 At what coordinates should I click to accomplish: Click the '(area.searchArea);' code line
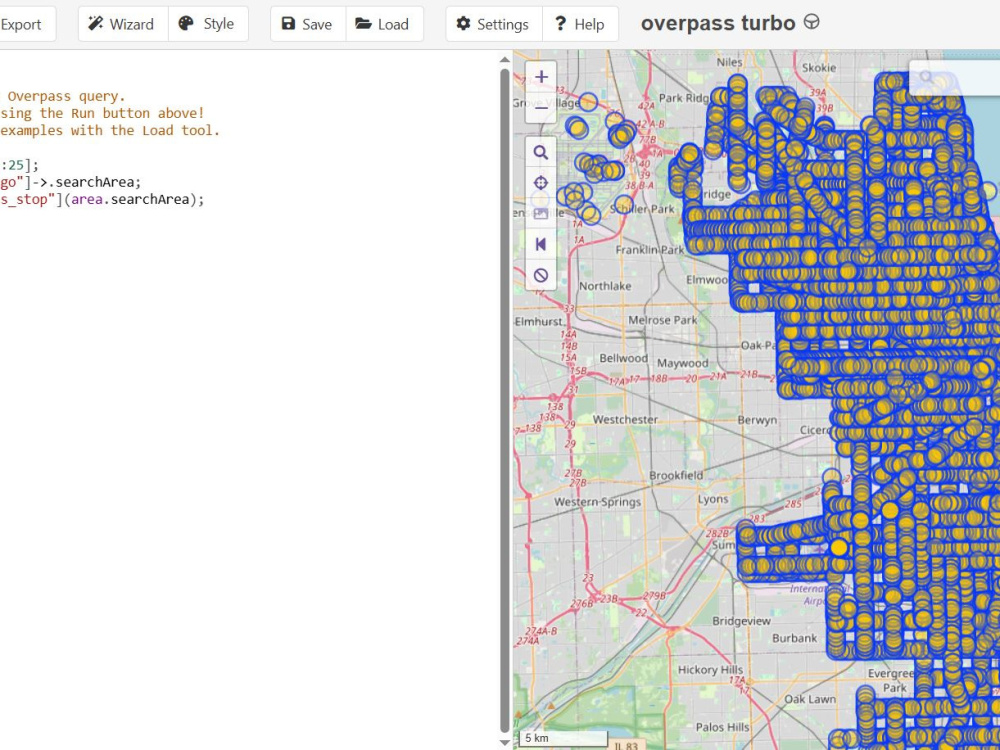tap(102, 200)
